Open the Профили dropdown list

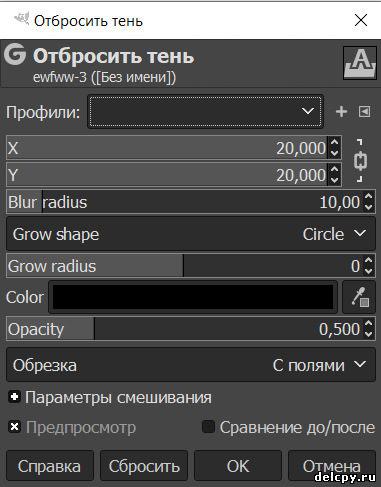click(205, 112)
